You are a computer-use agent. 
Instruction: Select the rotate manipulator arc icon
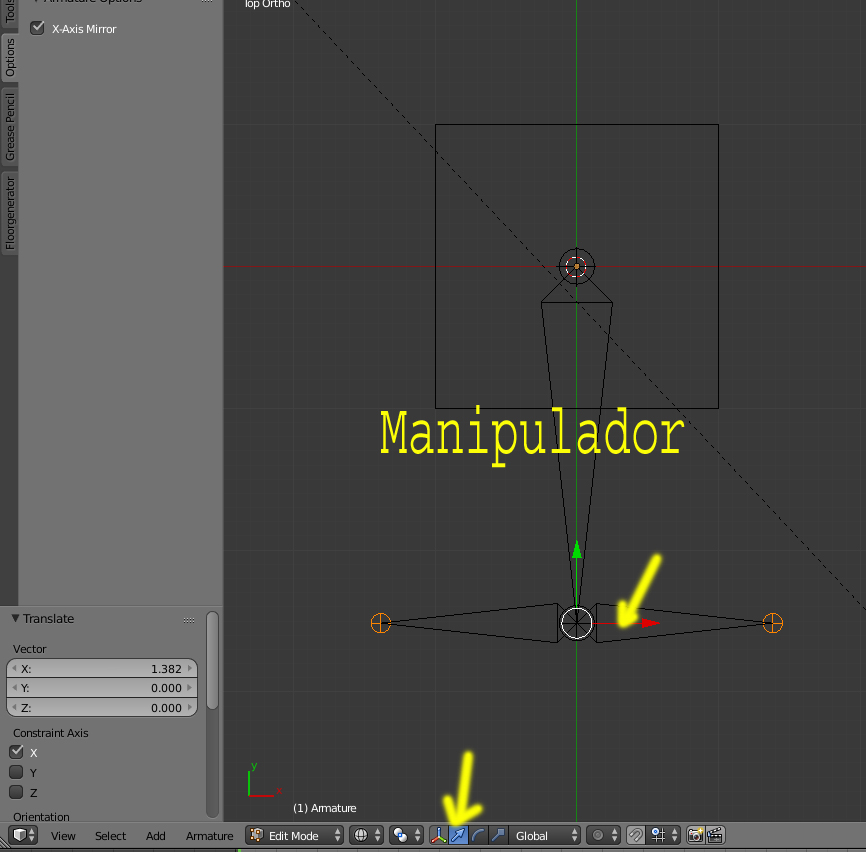coord(478,835)
